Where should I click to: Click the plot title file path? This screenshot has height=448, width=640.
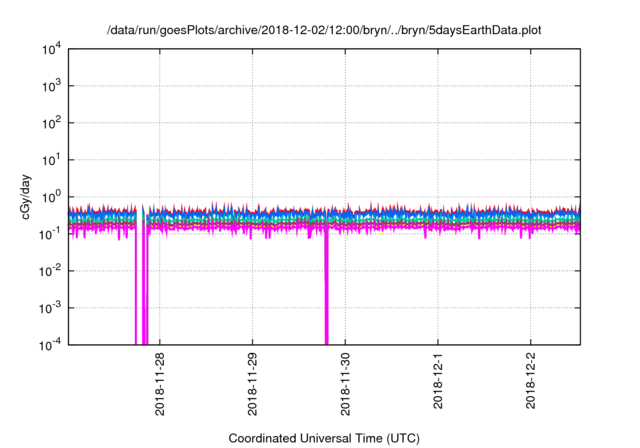click(324, 30)
